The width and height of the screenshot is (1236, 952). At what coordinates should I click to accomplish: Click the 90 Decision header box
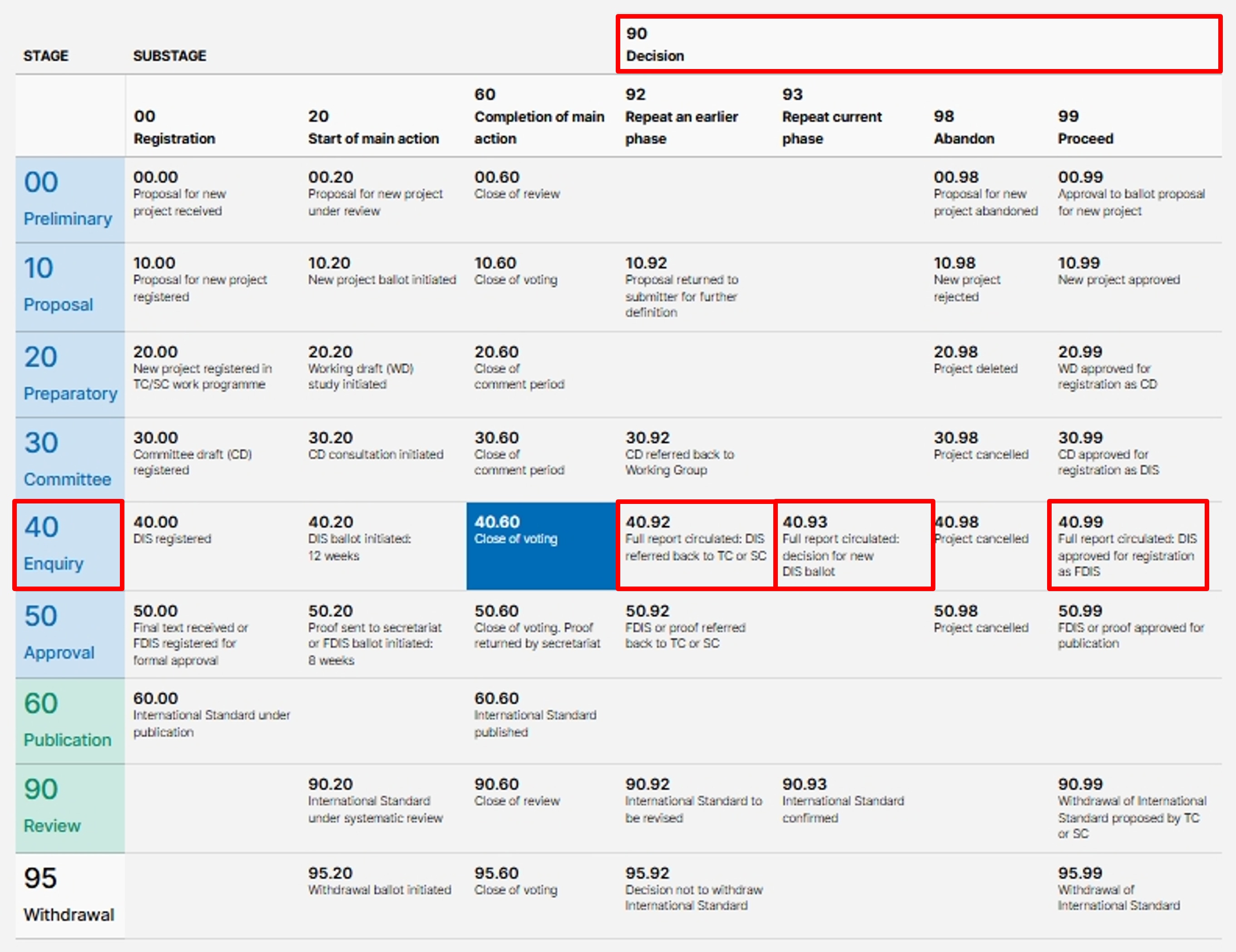point(918,44)
